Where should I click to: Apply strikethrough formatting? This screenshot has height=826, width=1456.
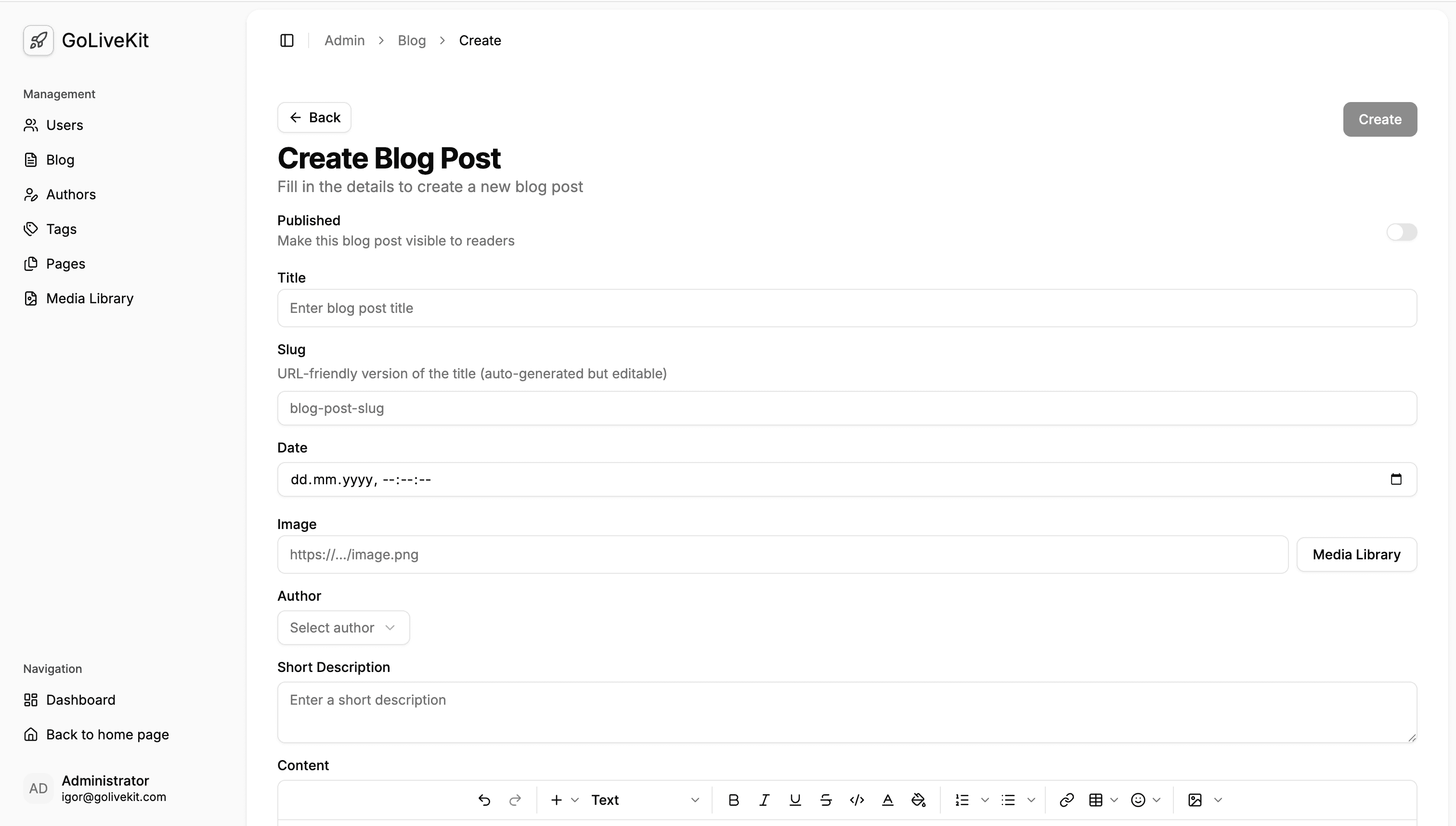pyautogui.click(x=826, y=800)
